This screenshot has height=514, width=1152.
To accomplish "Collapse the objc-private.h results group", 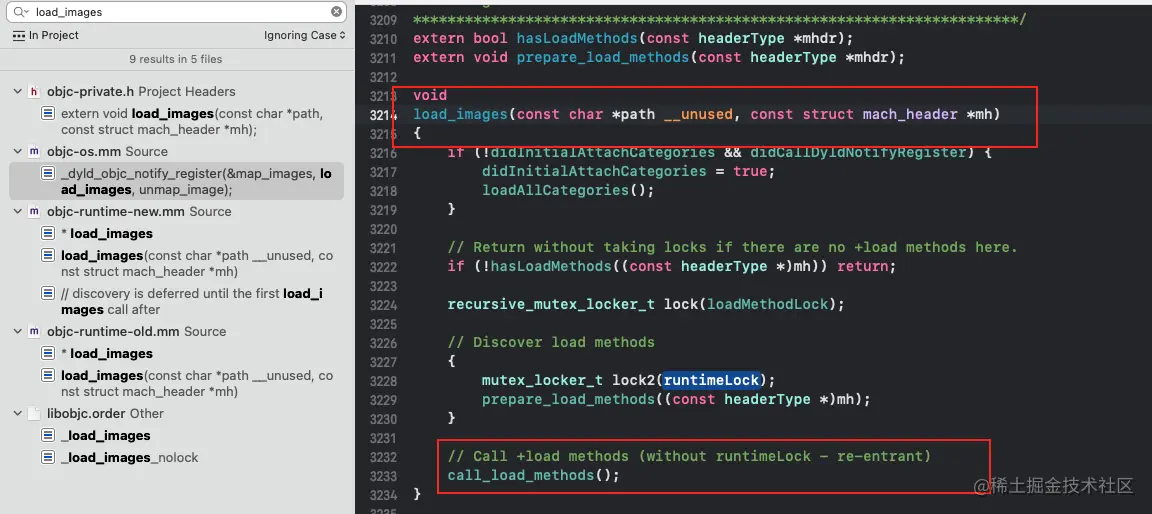I will (17, 92).
